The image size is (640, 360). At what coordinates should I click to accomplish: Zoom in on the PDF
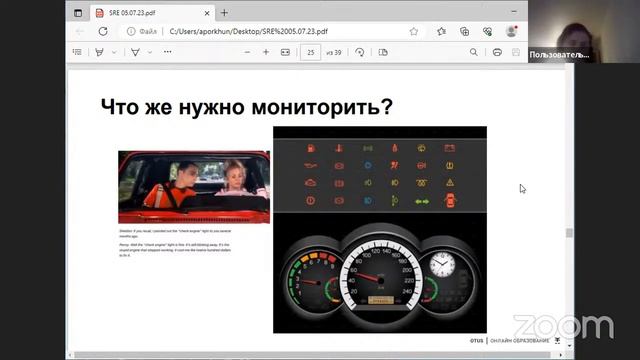pyautogui.click(x=266, y=52)
